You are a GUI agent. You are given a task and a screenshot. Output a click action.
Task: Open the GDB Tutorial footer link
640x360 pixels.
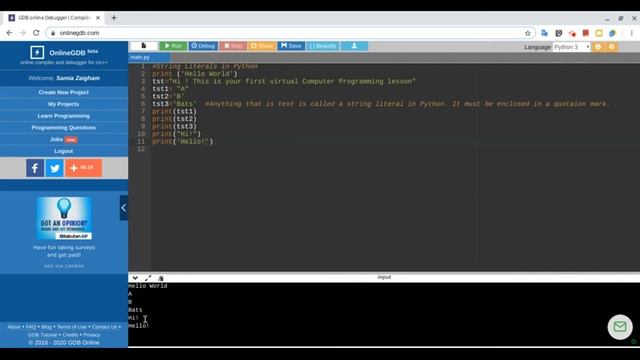[x=42, y=335]
